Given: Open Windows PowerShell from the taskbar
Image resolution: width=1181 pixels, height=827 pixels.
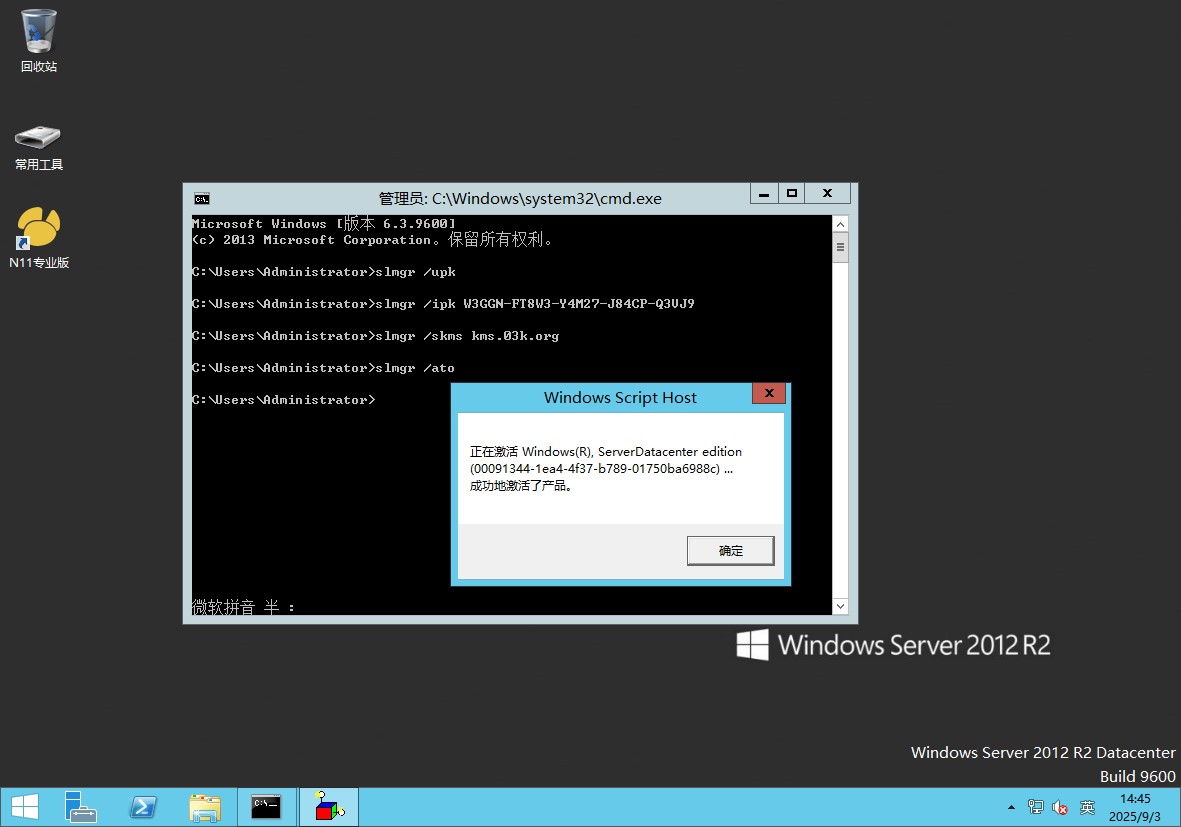Looking at the screenshot, I should 143,806.
